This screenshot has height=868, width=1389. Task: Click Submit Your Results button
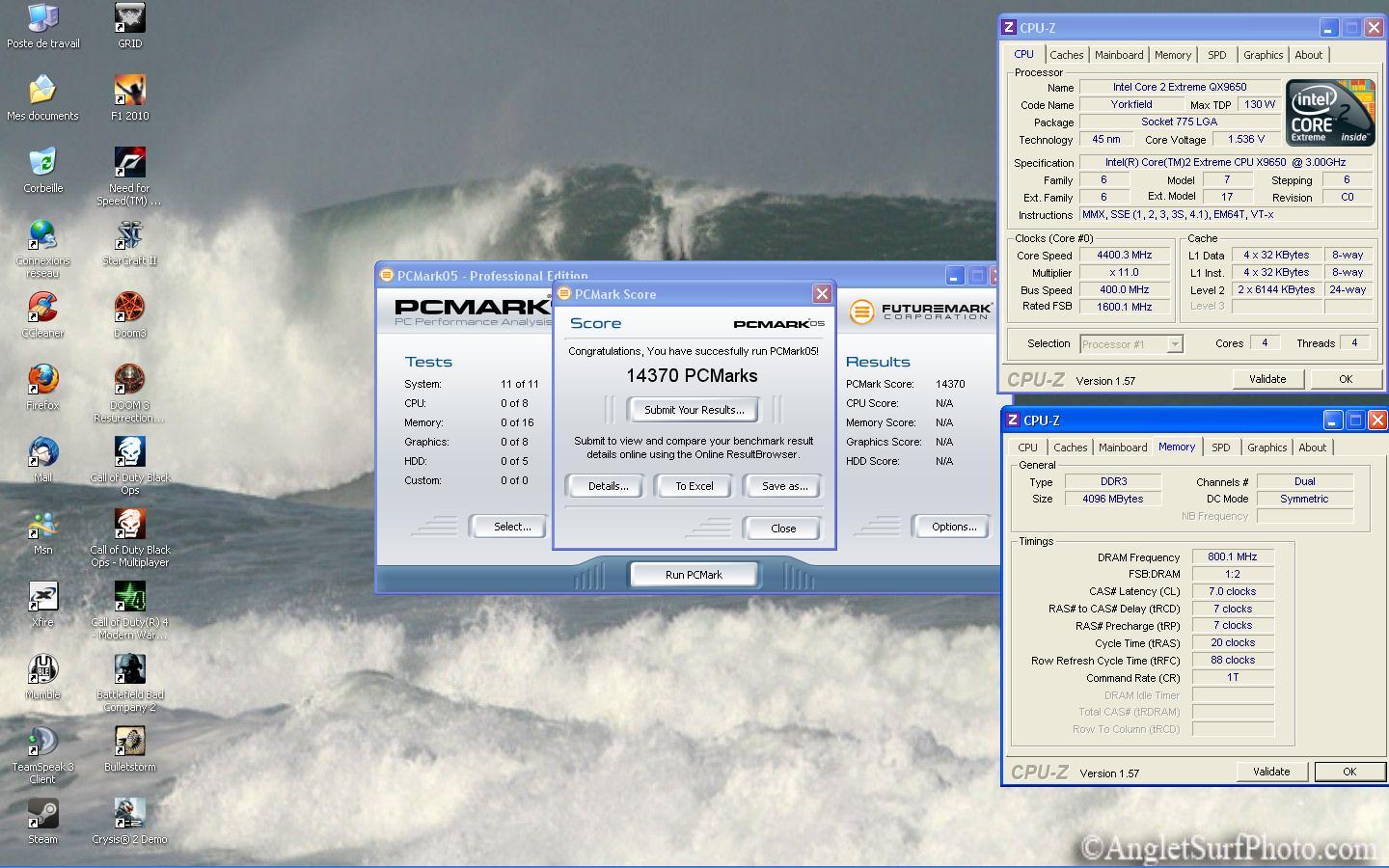[x=694, y=410]
